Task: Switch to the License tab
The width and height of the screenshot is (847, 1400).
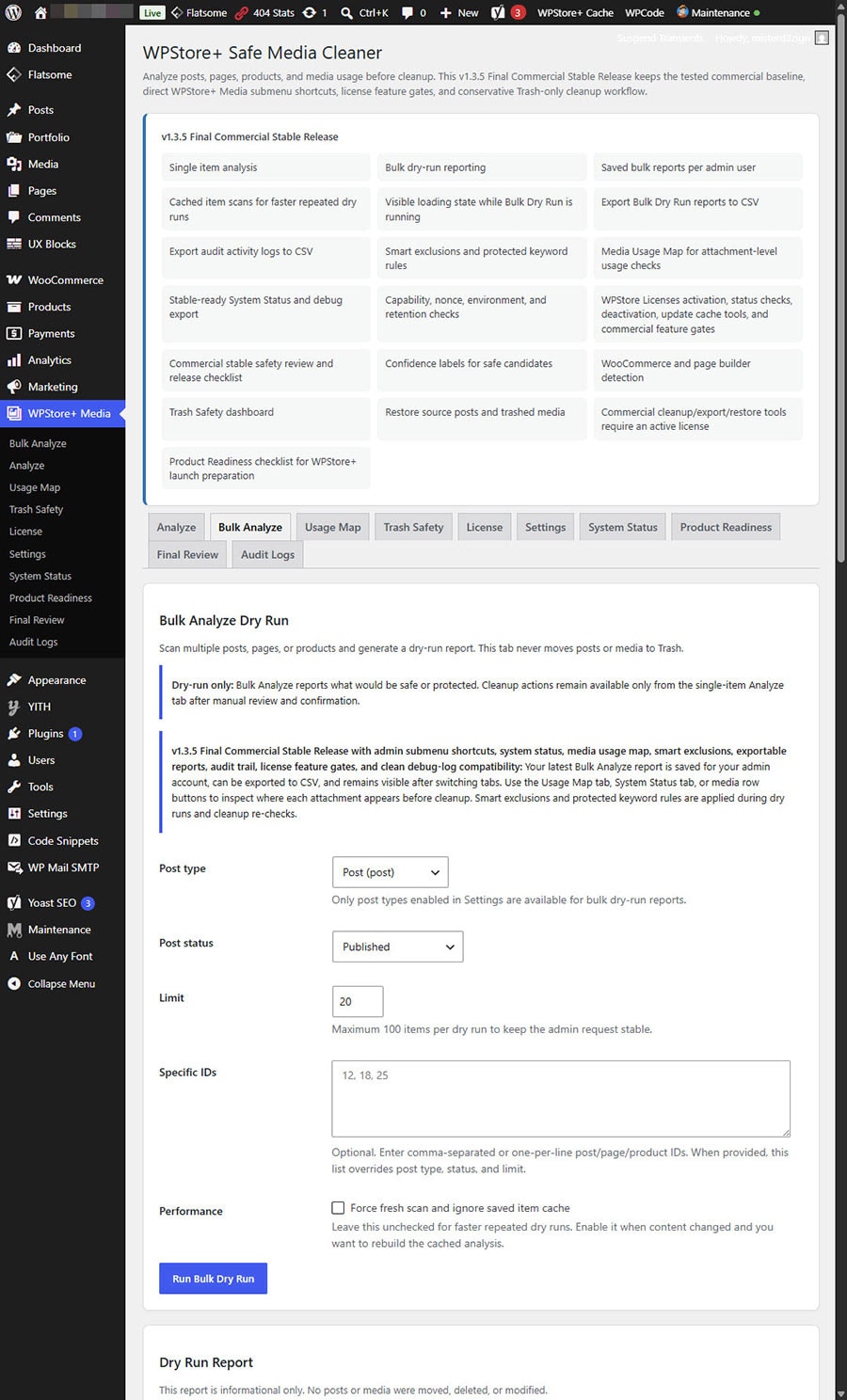Action: [x=485, y=527]
